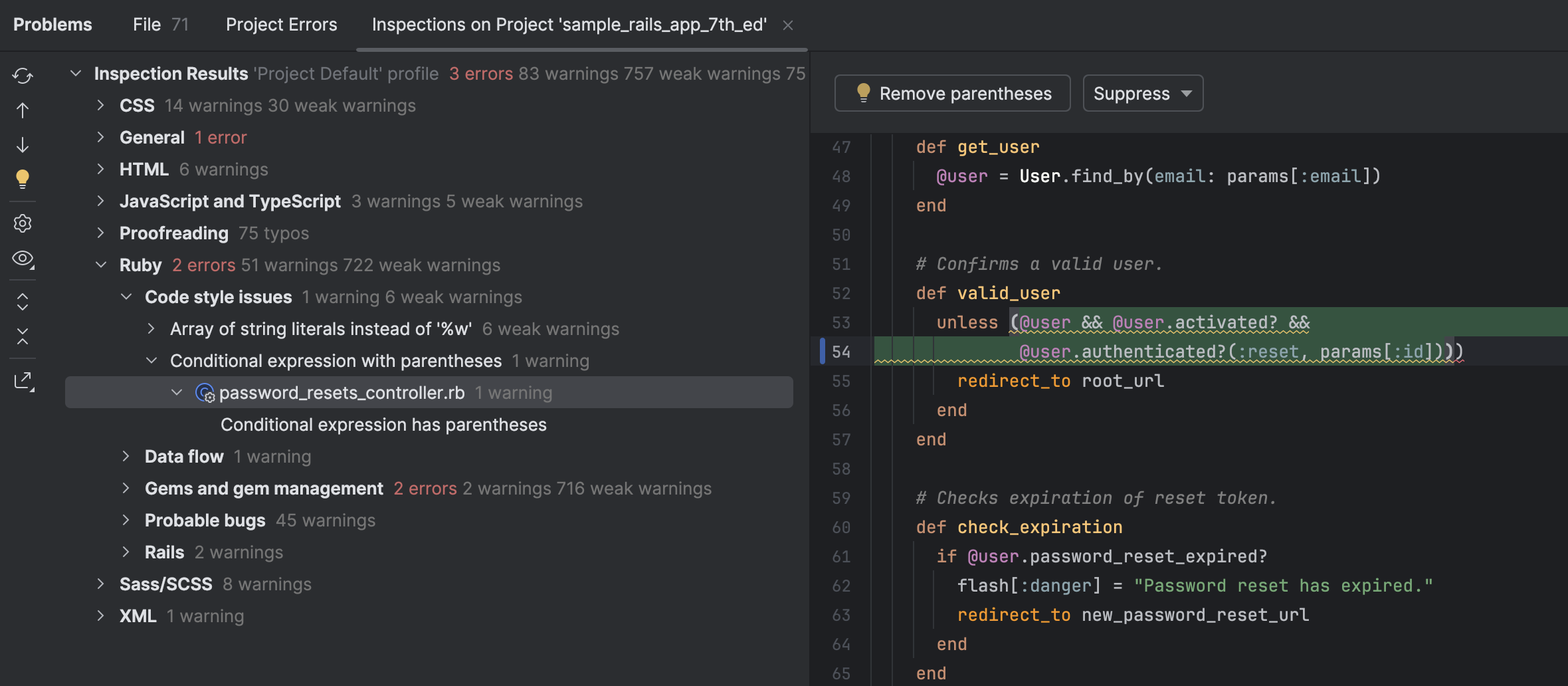Click the Remove parentheses button
1568x686 pixels.
click(x=951, y=94)
